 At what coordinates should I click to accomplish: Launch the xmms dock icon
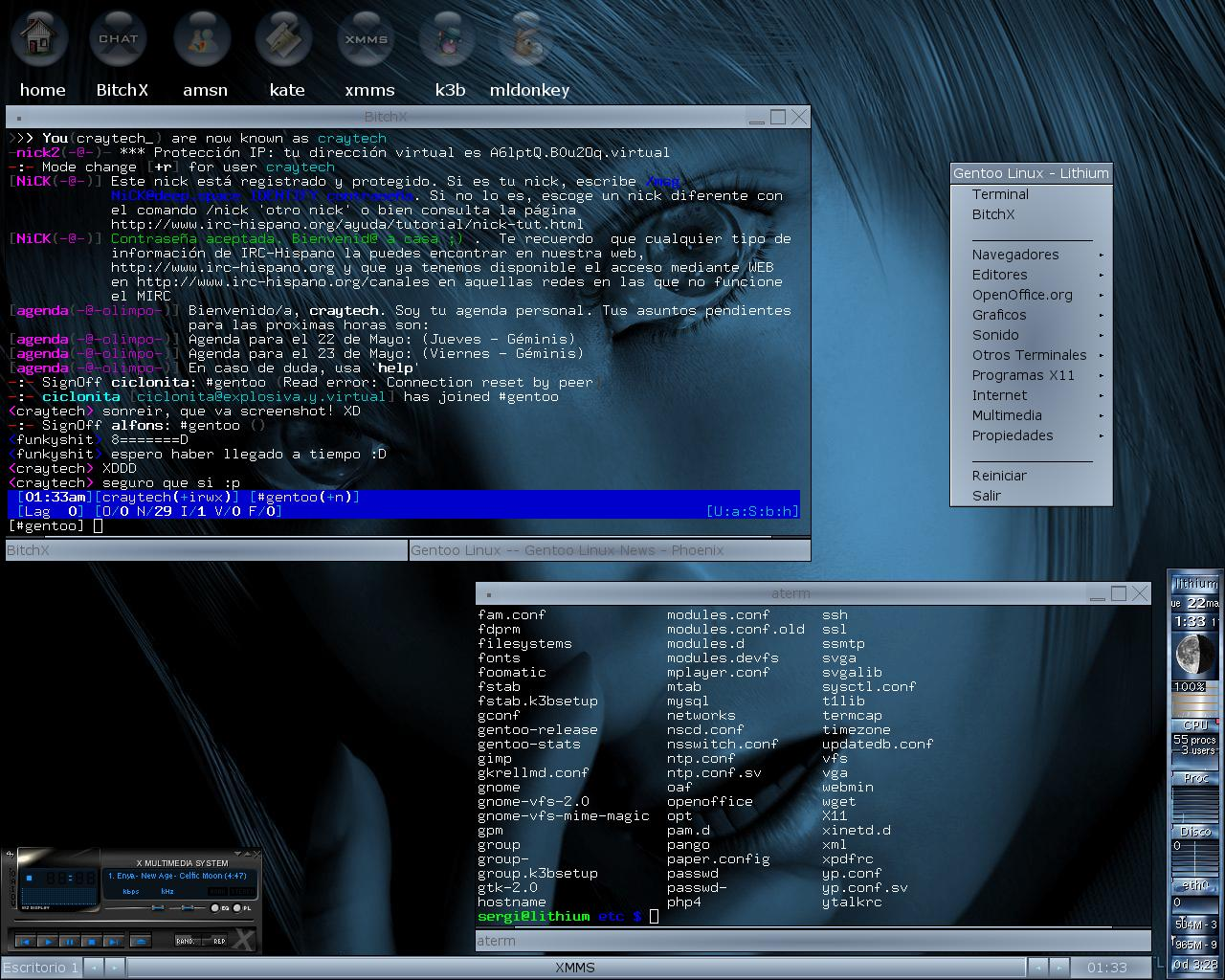(367, 38)
